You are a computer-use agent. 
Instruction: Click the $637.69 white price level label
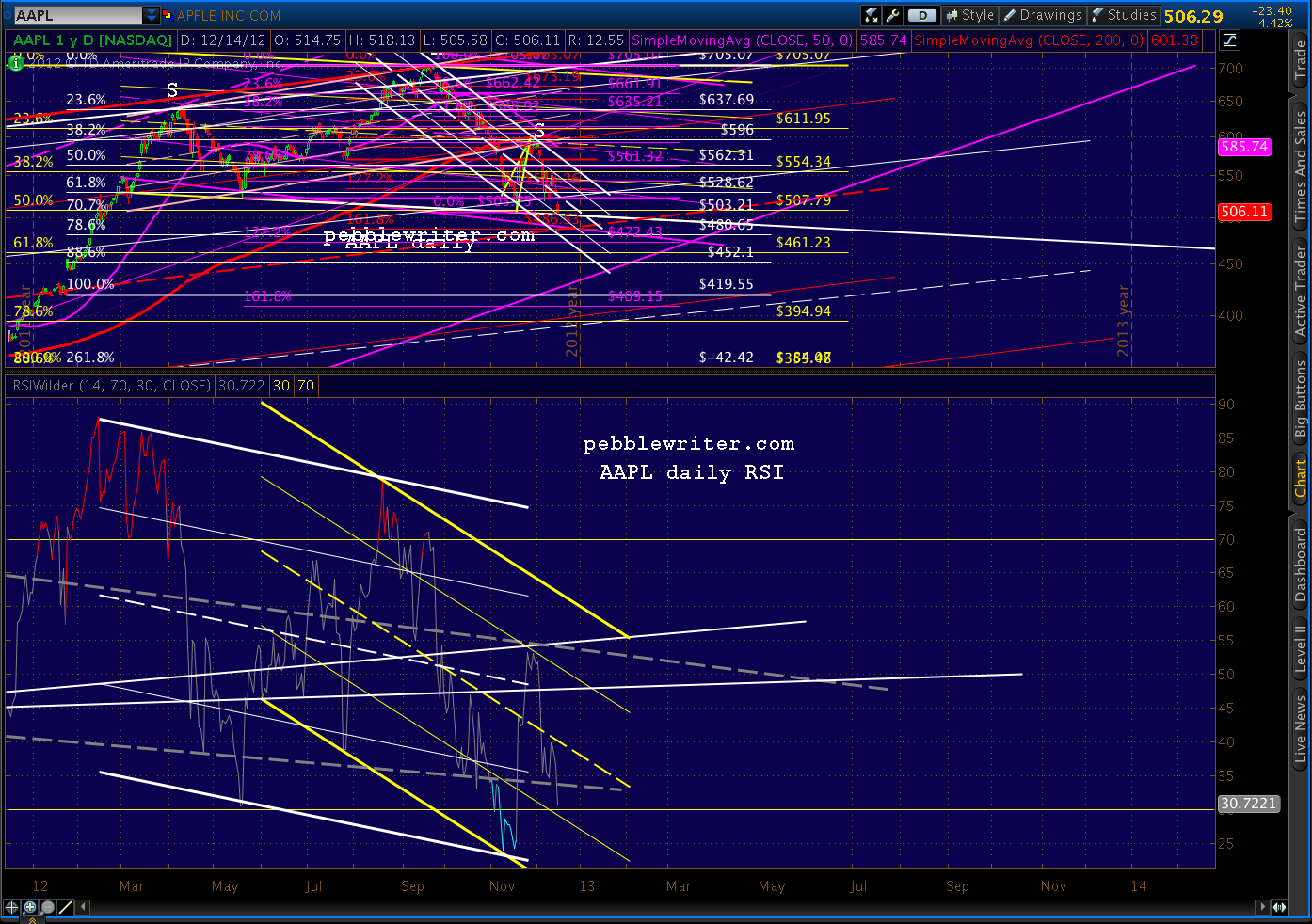tap(726, 99)
